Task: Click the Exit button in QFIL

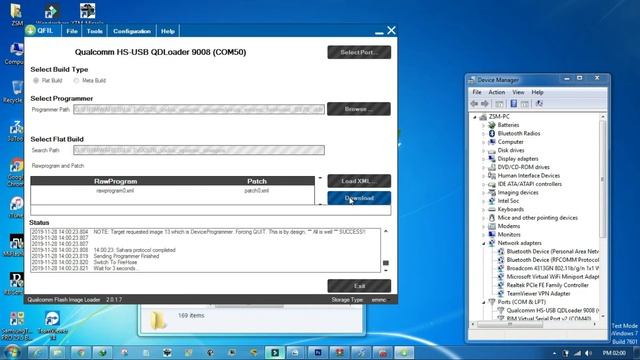Action: point(359,286)
